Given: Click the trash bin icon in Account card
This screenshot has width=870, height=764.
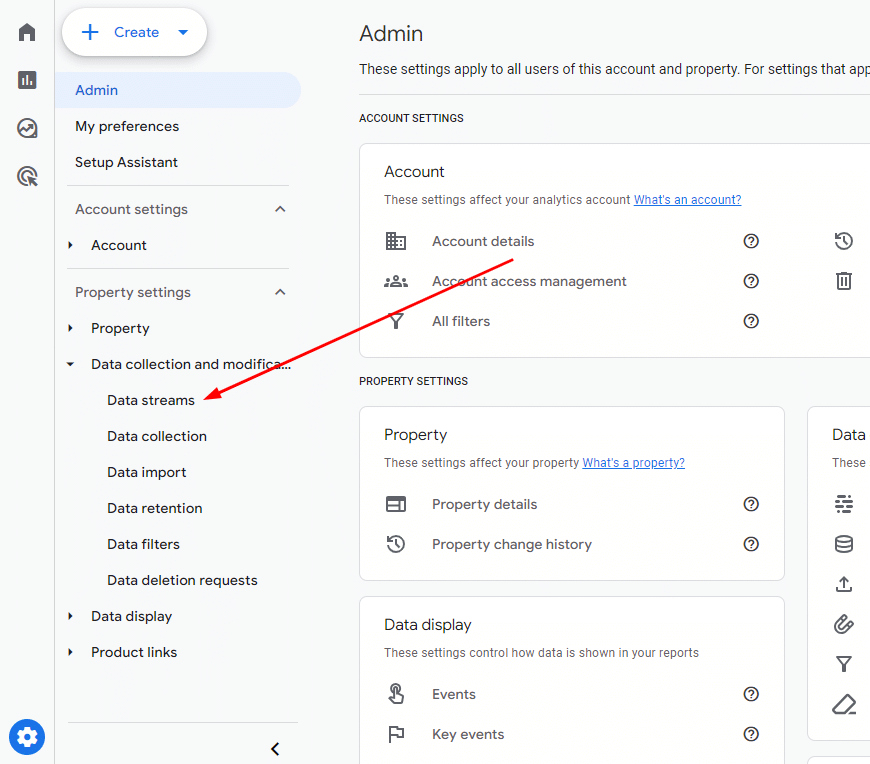Looking at the screenshot, I should pyautogui.click(x=843, y=281).
